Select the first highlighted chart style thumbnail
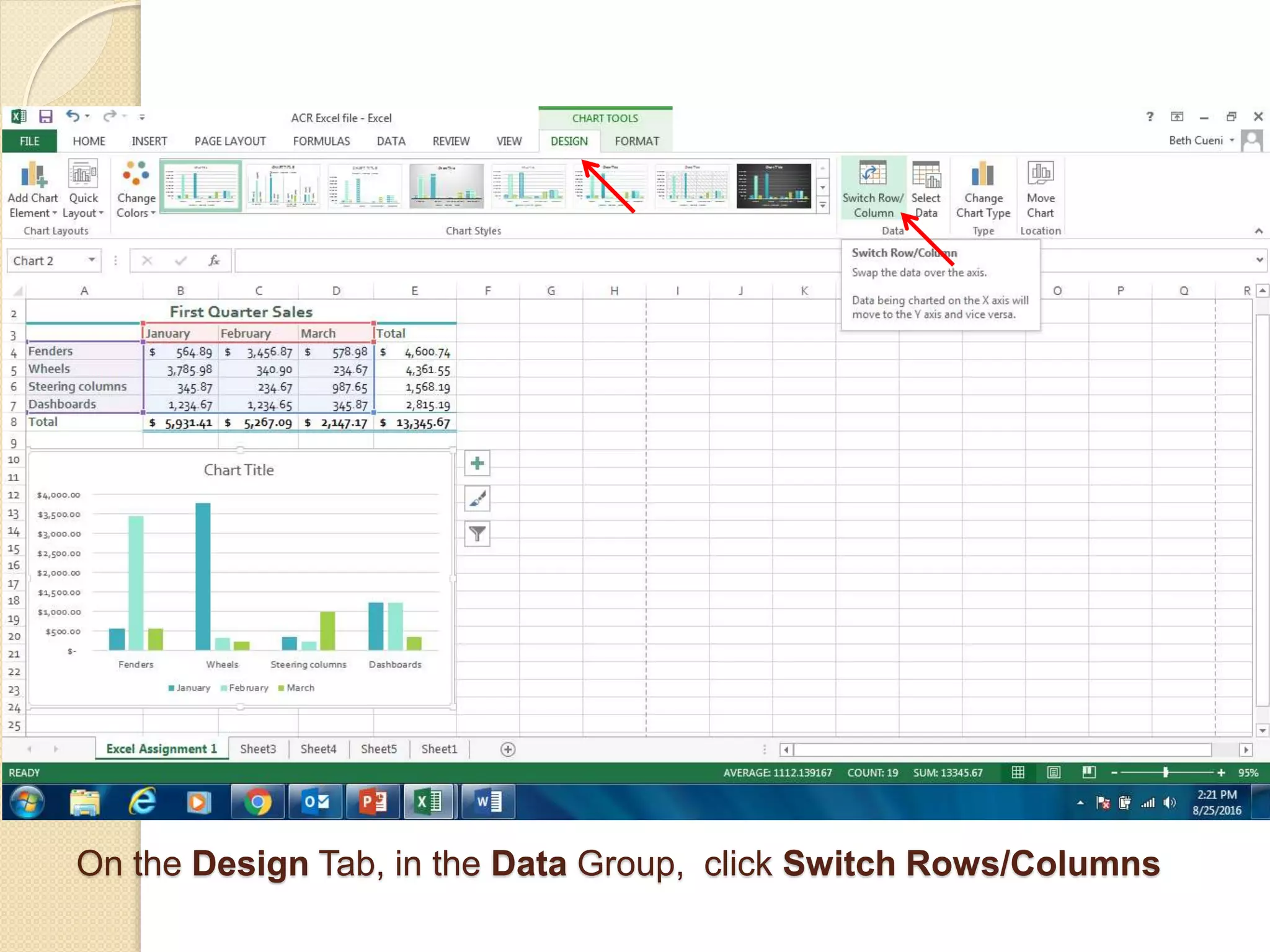This screenshot has width=1270, height=952. pos(201,186)
